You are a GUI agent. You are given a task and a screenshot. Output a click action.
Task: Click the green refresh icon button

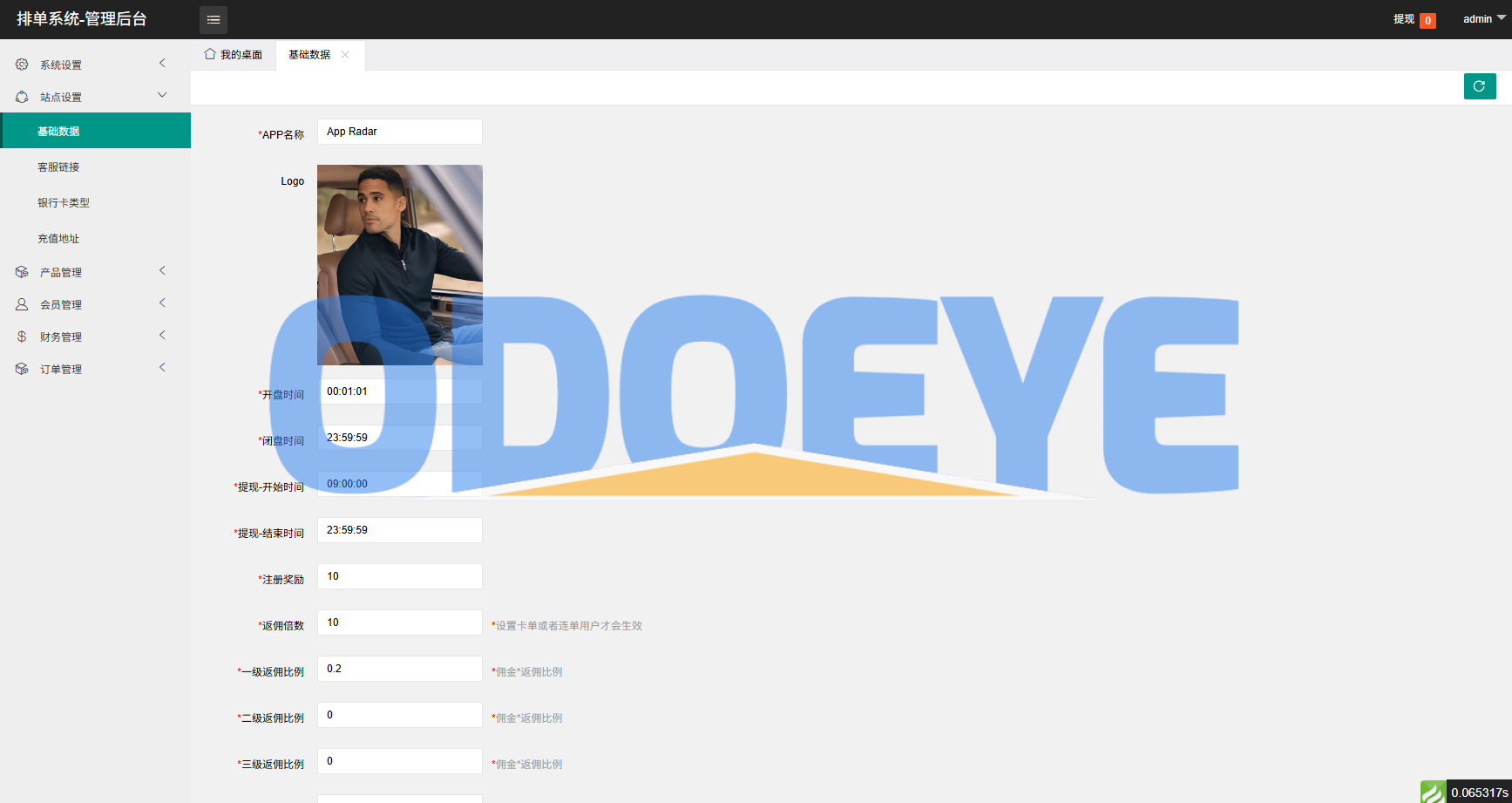[x=1479, y=86]
